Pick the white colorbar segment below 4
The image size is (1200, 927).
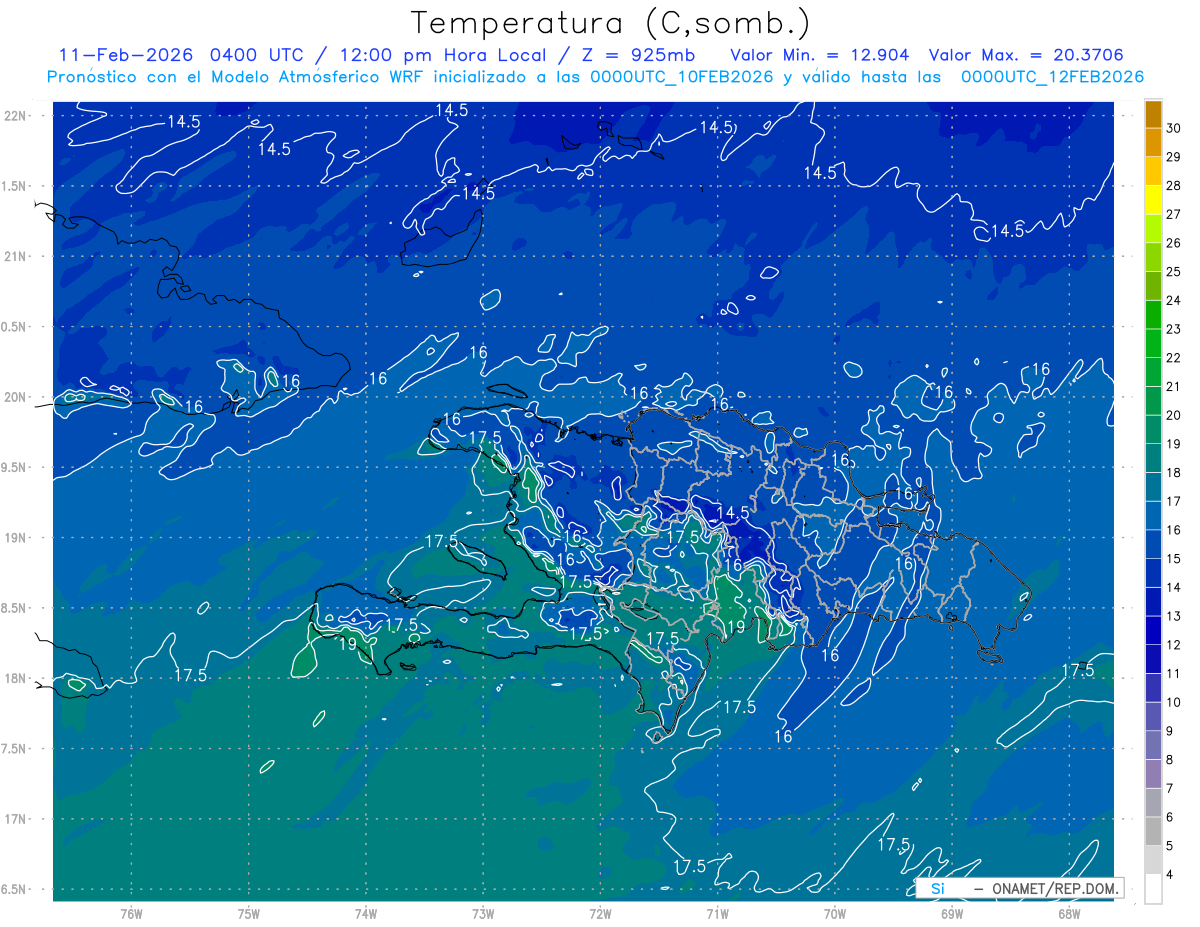tap(1153, 889)
